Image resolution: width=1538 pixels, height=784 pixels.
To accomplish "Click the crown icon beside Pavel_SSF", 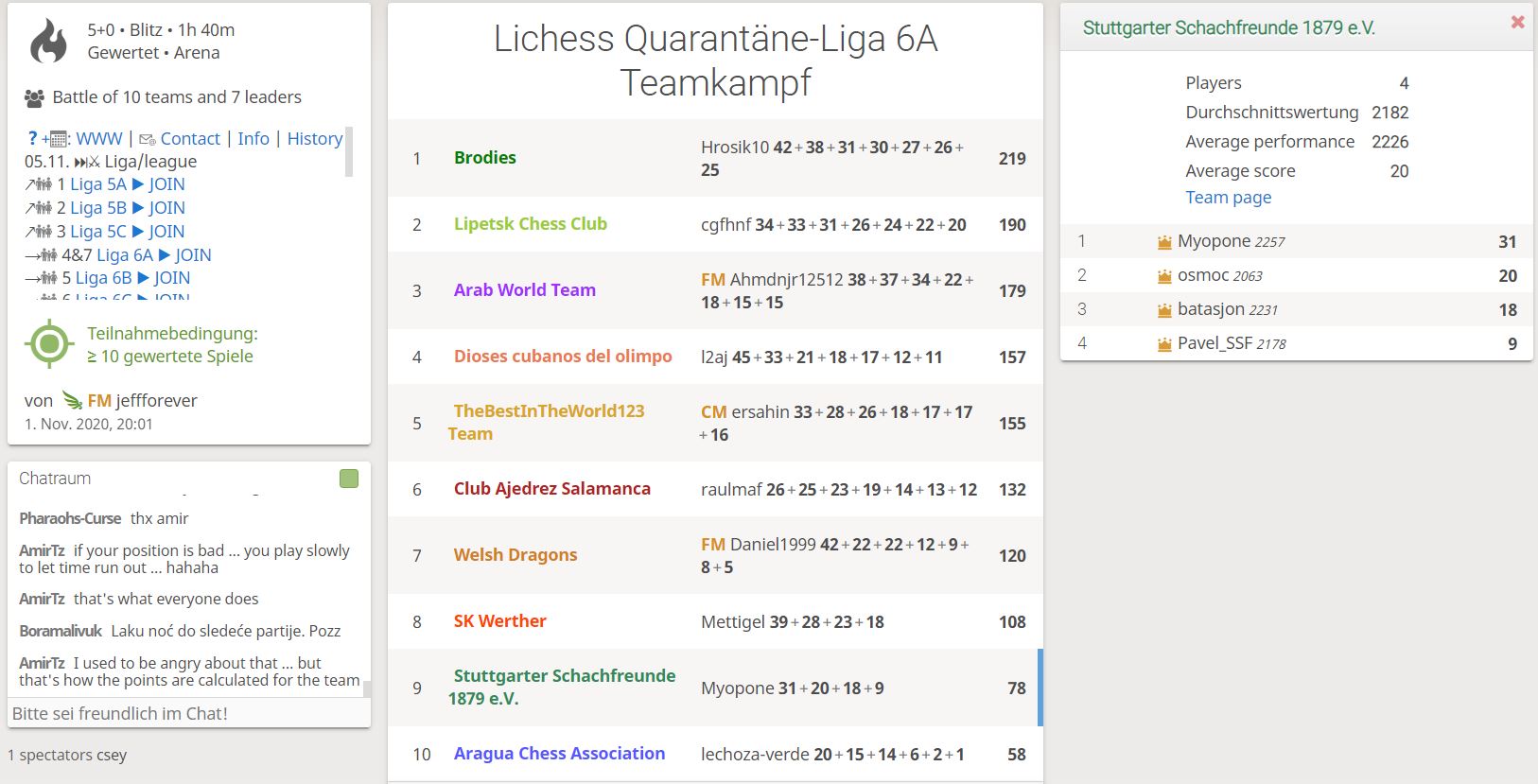I will click(x=1164, y=344).
